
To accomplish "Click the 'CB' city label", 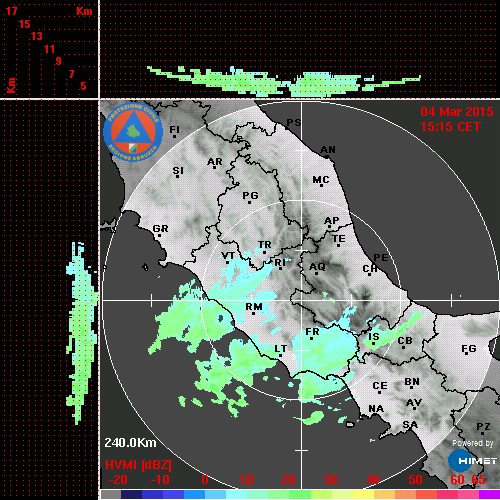I will click(x=405, y=341).
